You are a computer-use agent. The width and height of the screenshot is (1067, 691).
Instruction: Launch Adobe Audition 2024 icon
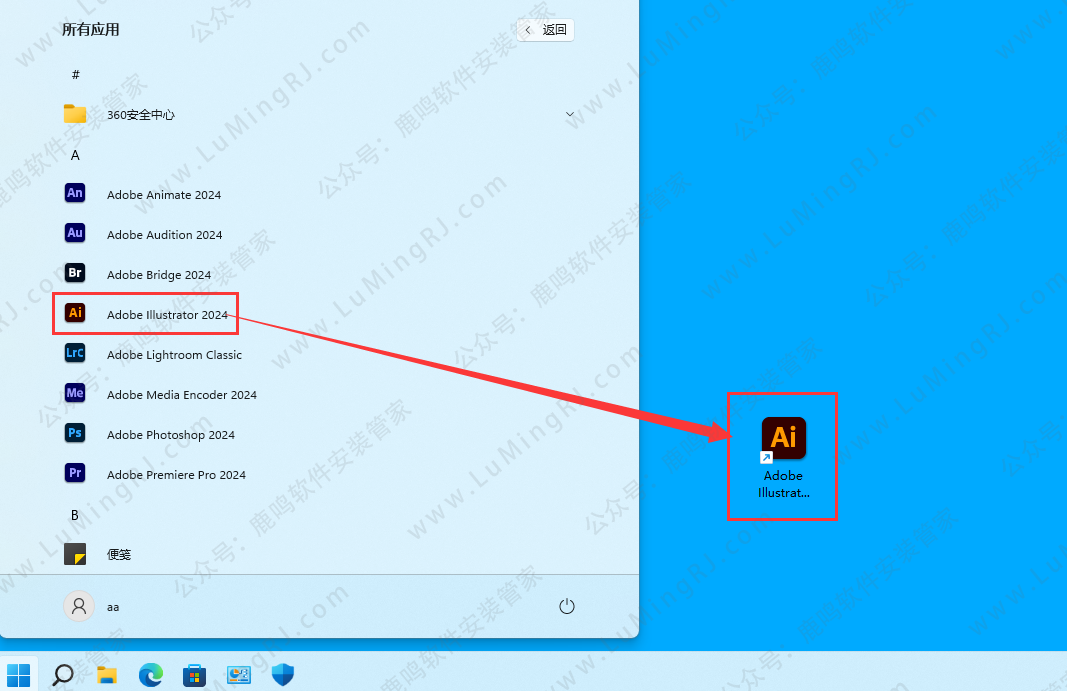[x=75, y=234]
